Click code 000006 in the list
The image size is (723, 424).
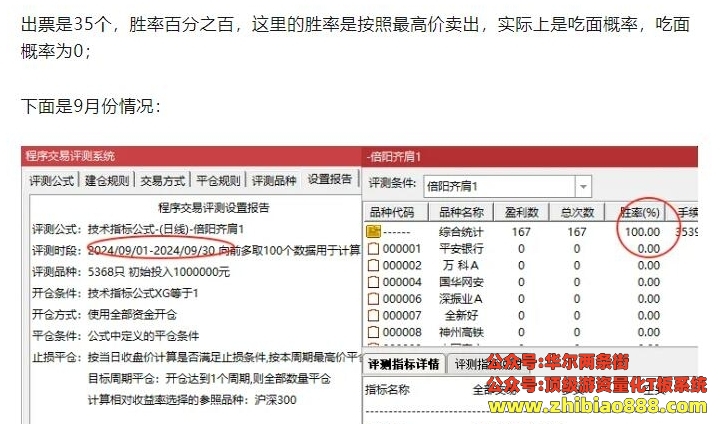point(402,299)
